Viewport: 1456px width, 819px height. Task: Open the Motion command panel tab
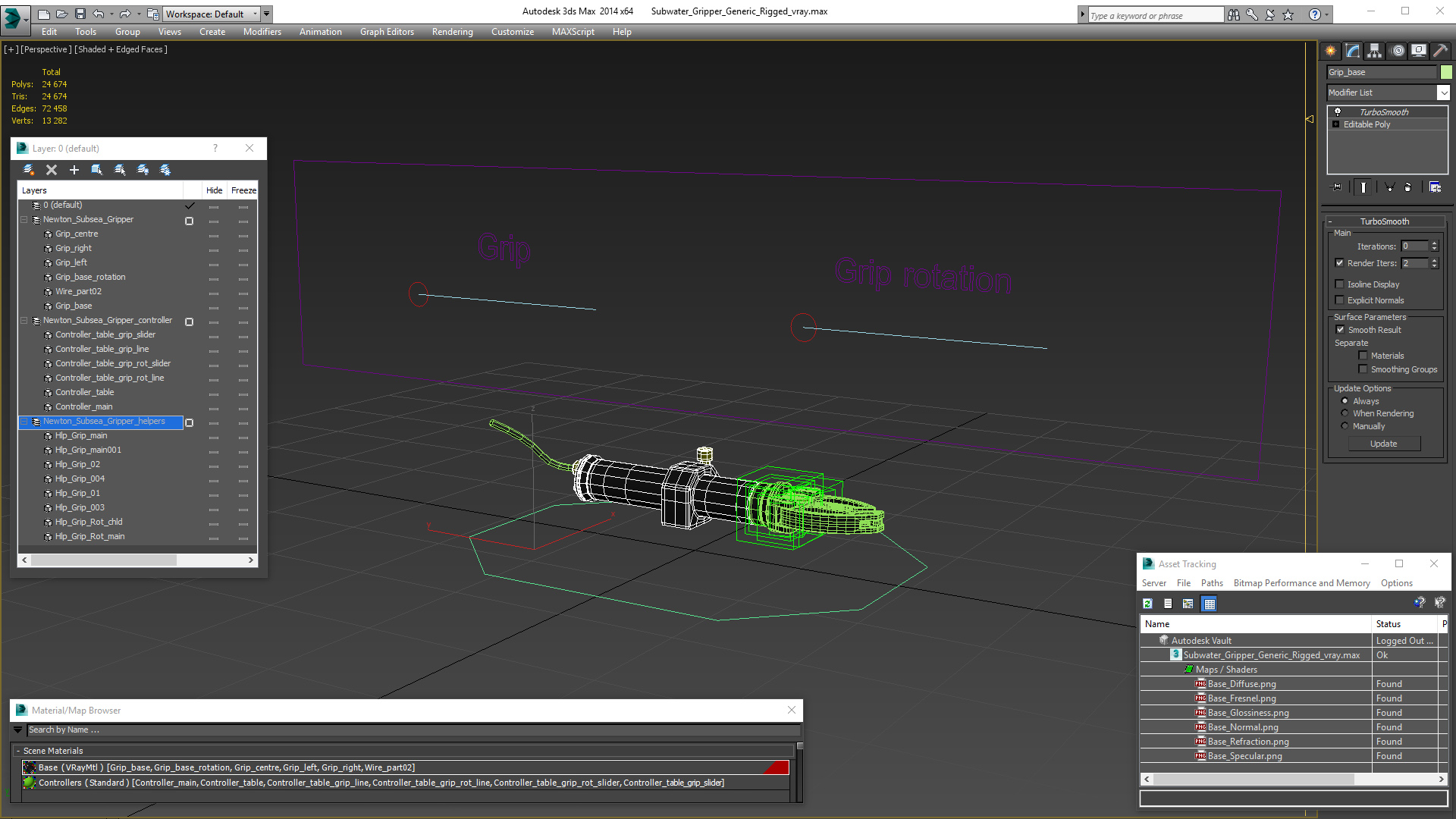click(1398, 51)
